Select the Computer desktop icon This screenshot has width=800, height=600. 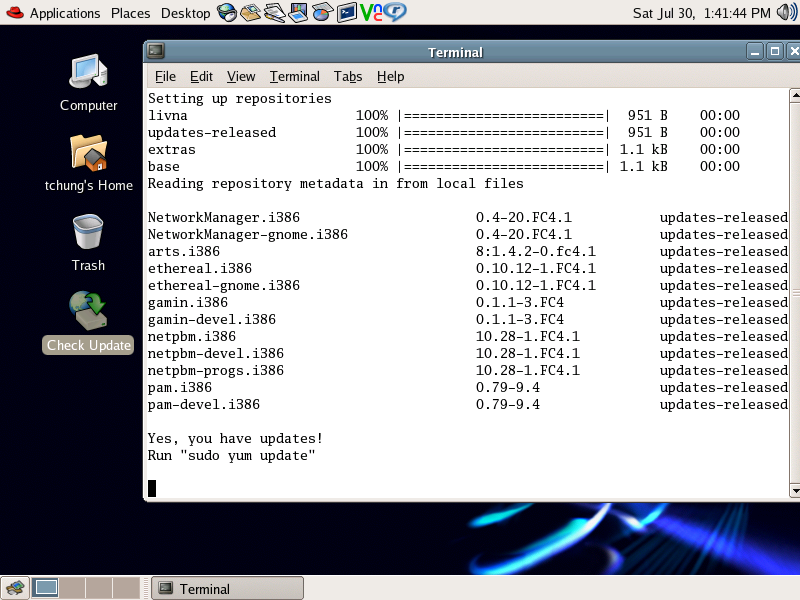(88, 83)
